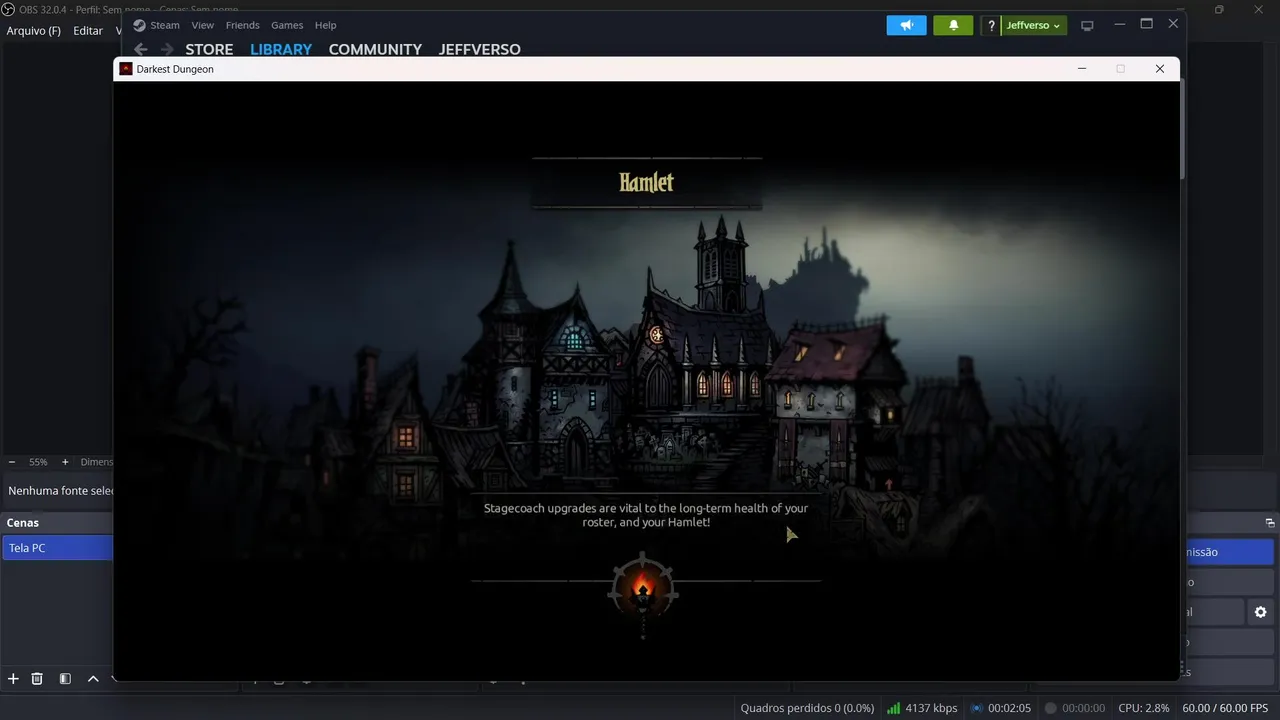Open the Editar menu in OBS
The image size is (1280, 720).
pyautogui.click(x=88, y=31)
